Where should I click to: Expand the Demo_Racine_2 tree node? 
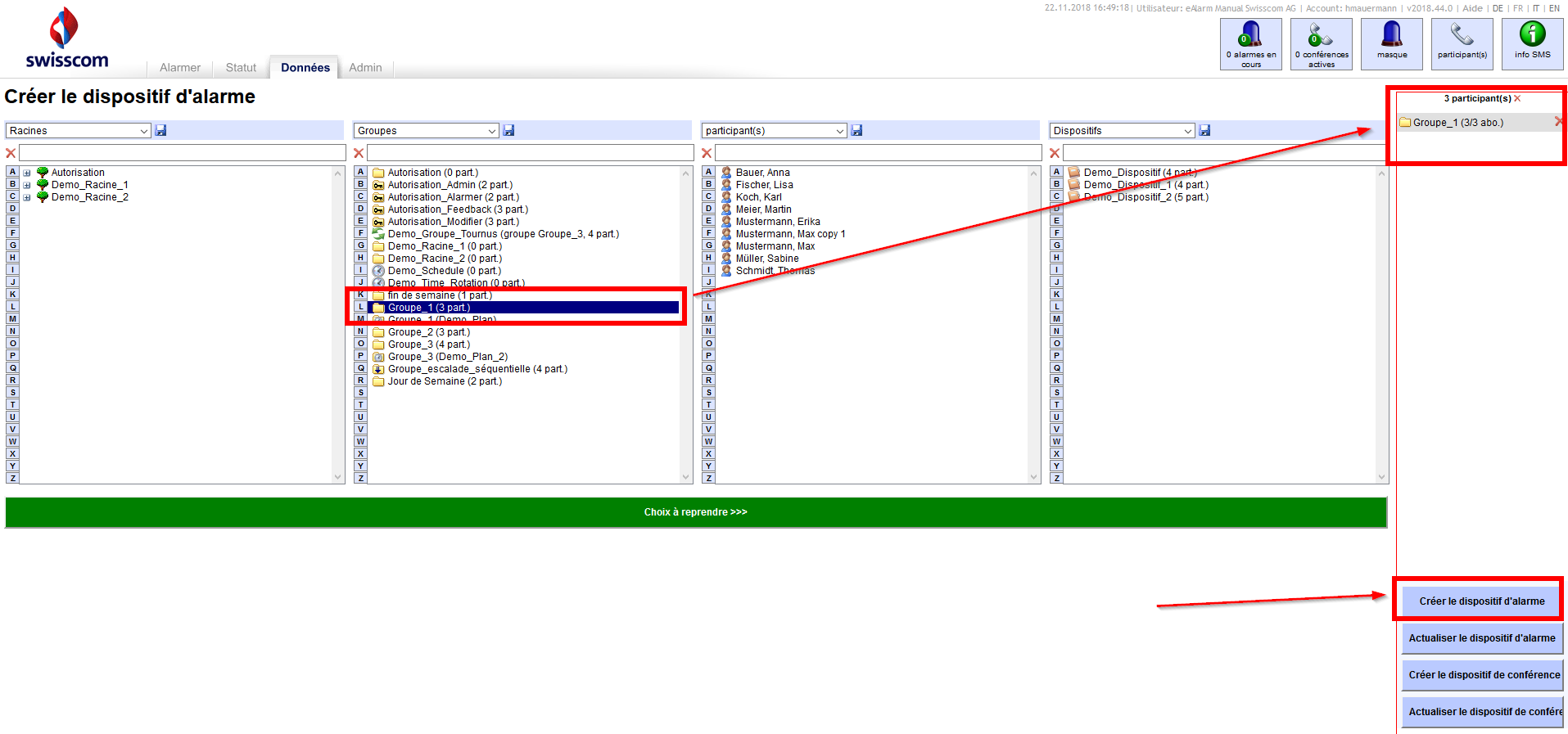tap(27, 198)
